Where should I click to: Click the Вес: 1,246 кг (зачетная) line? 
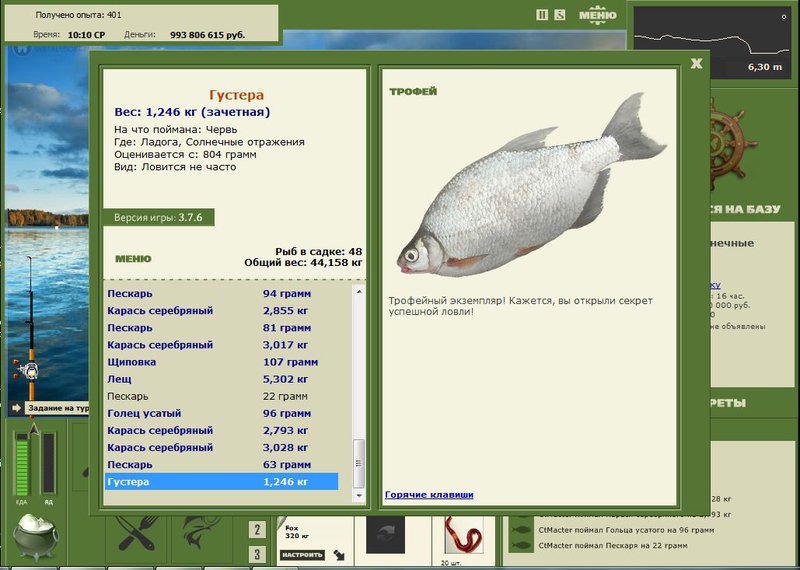192,112
